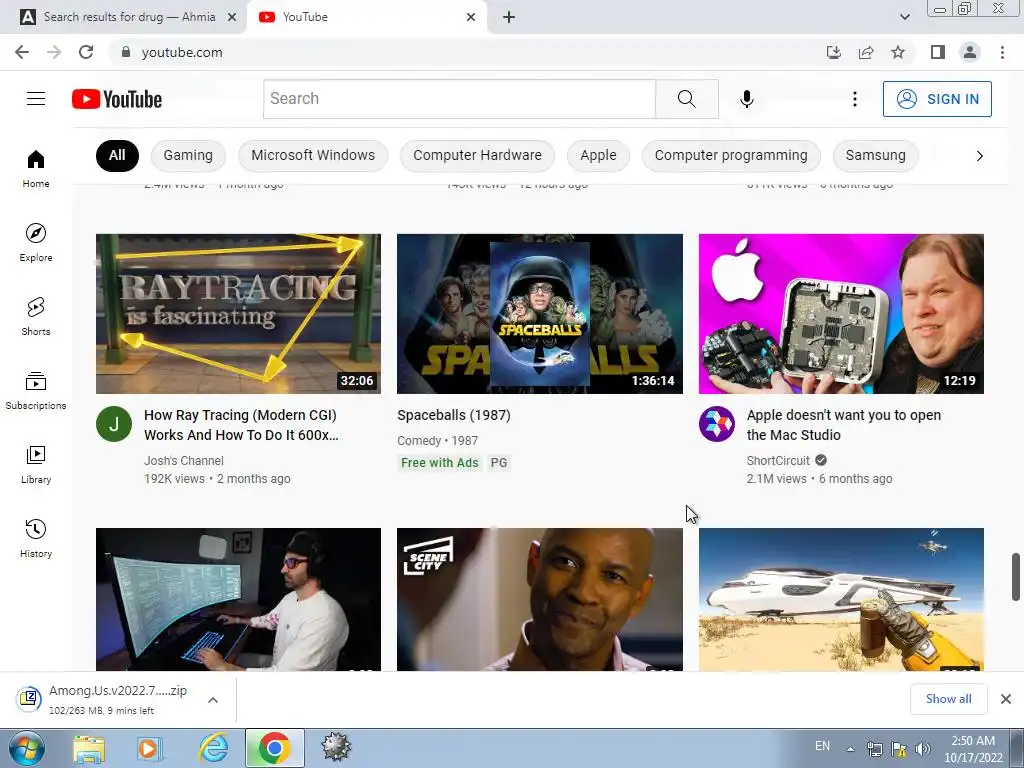Reload the page

[x=86, y=52]
